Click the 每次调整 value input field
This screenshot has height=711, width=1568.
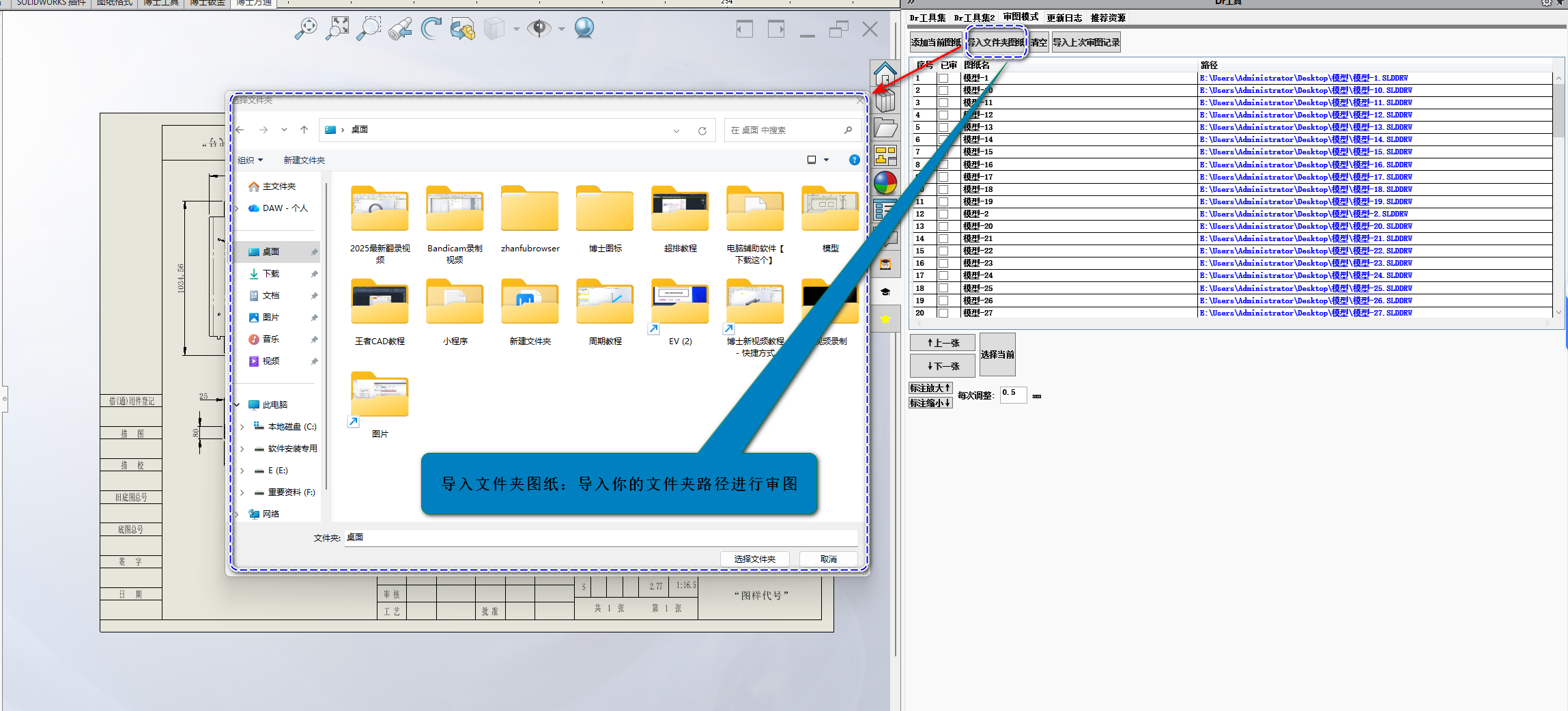[1013, 395]
